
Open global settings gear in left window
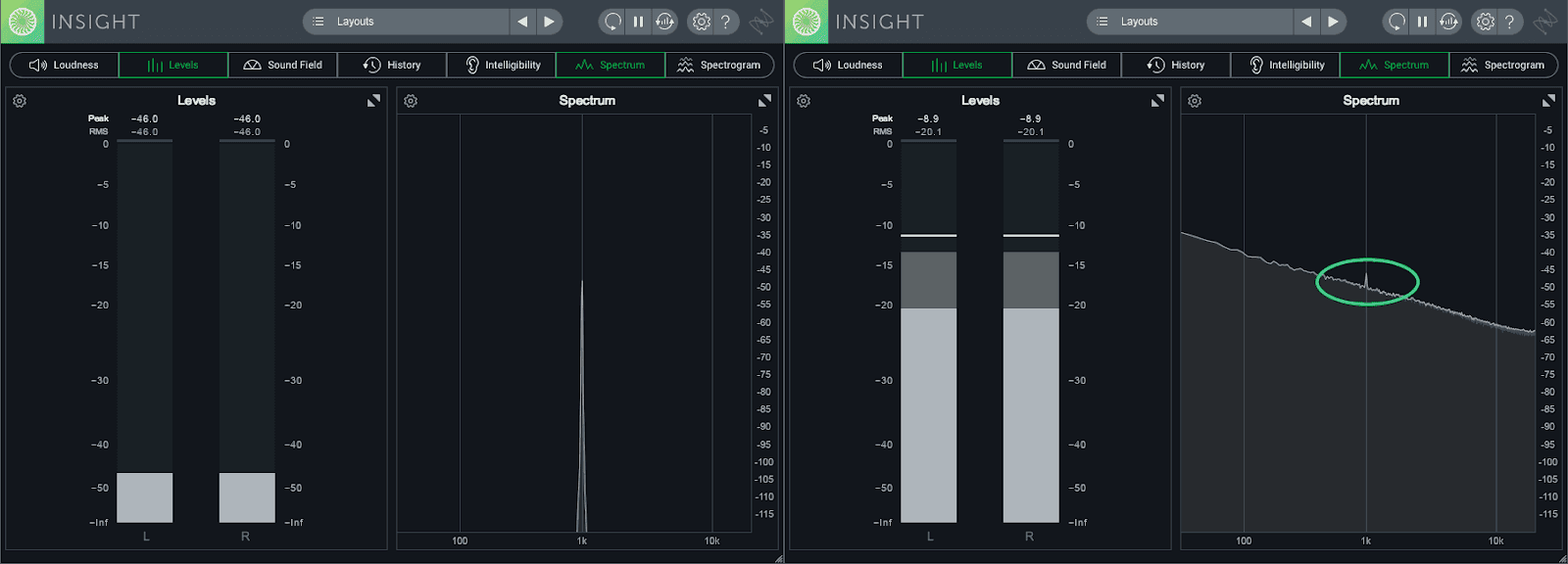tap(701, 22)
